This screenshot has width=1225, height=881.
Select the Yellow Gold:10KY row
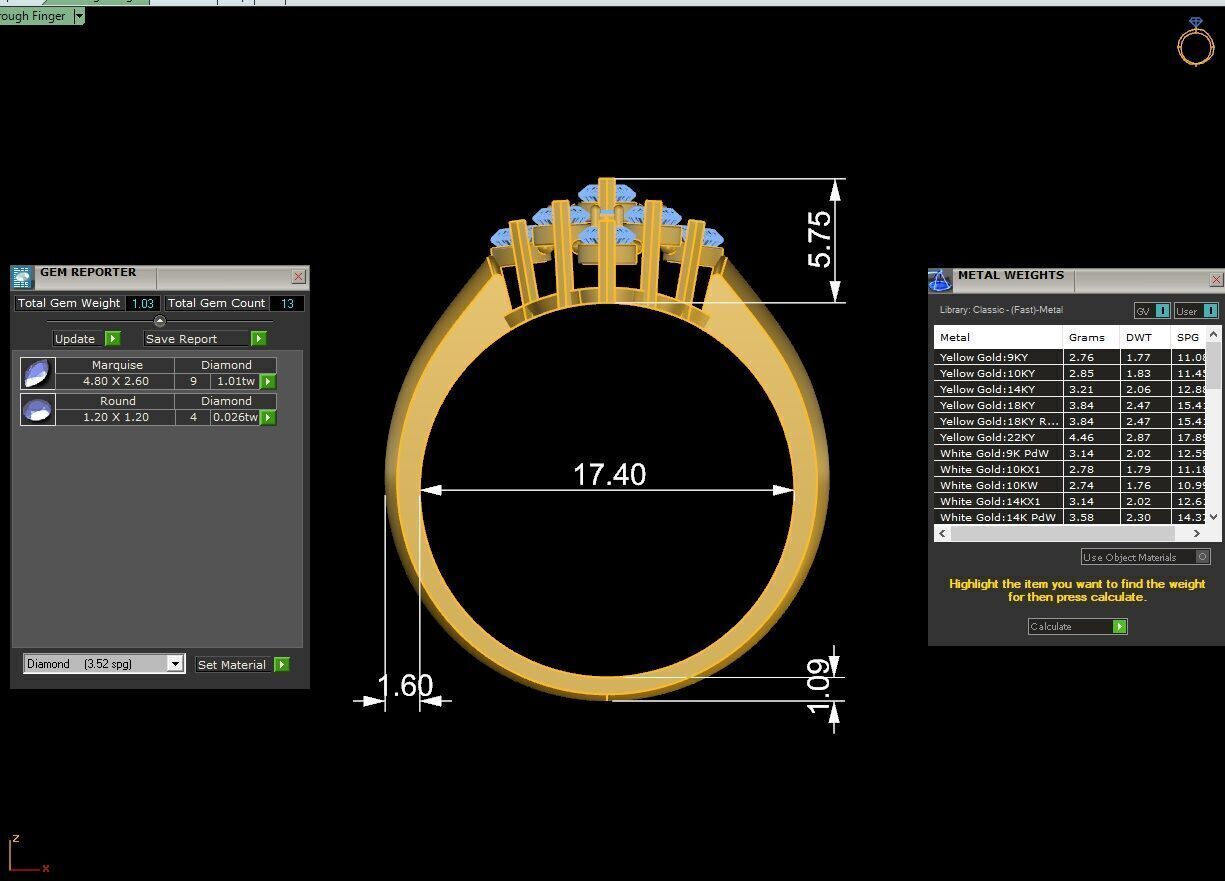(1070, 373)
